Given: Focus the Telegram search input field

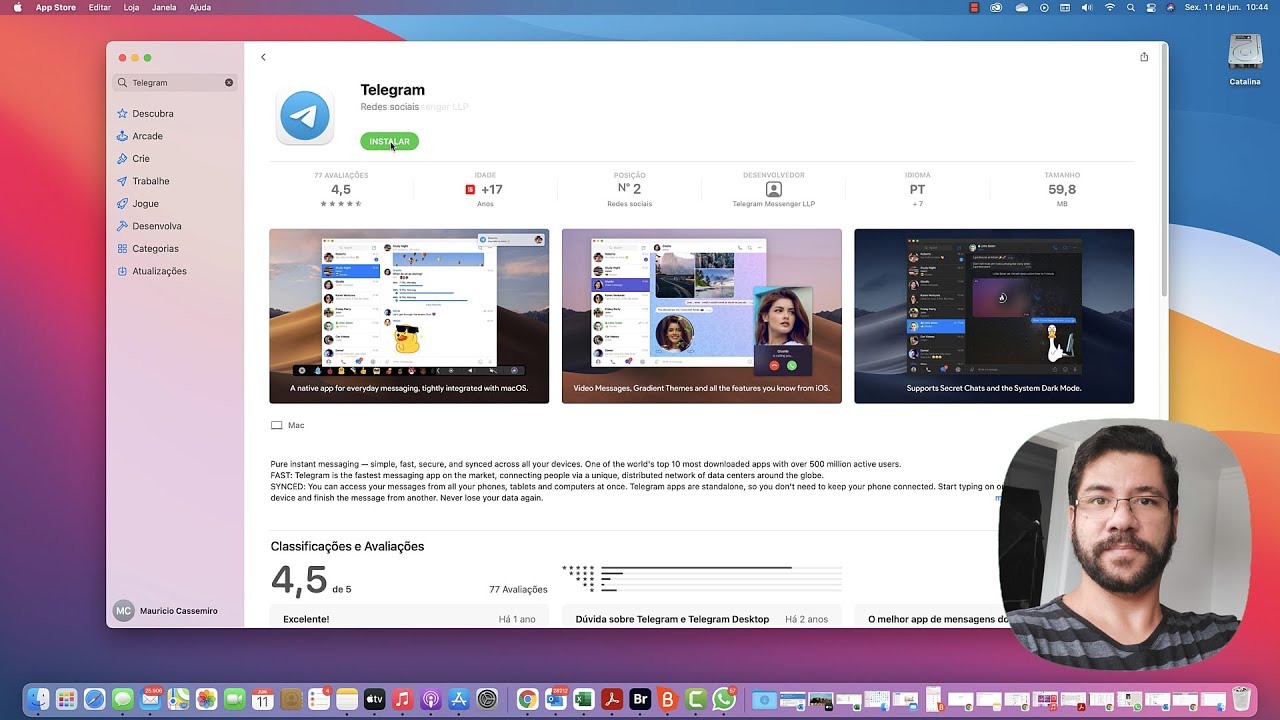Looking at the screenshot, I should [175, 82].
